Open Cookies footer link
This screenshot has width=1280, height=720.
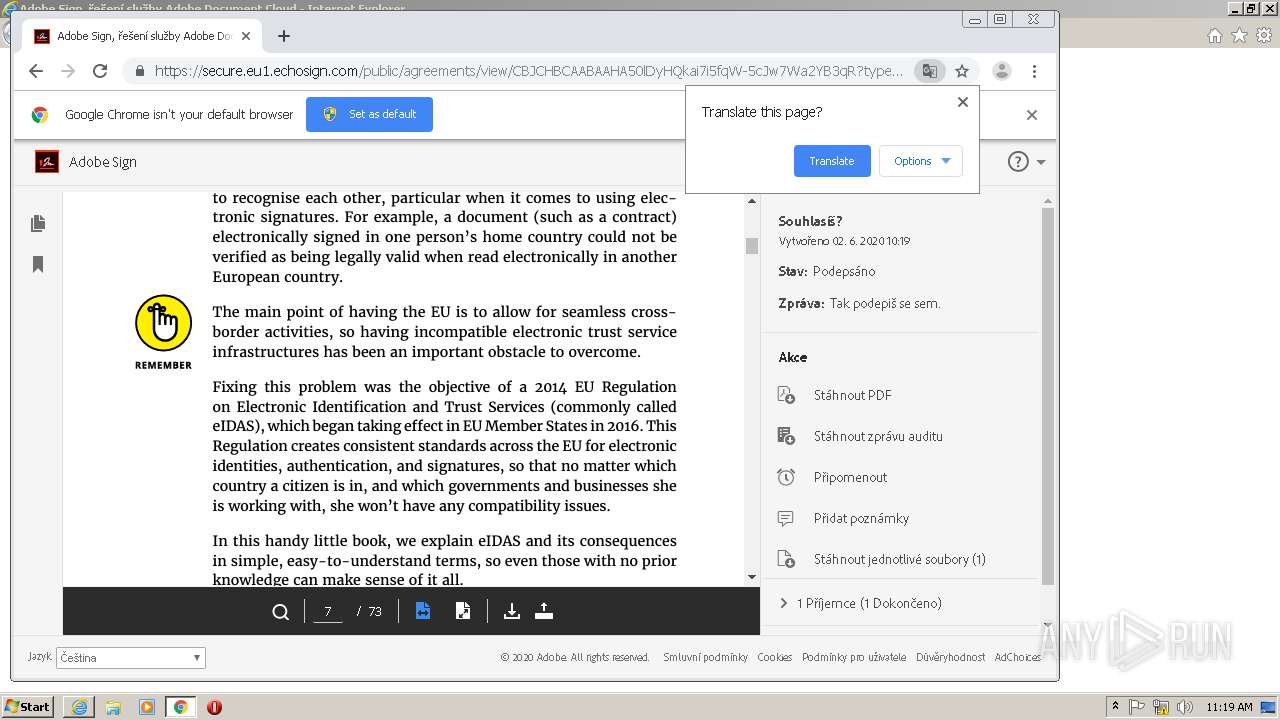coord(774,657)
